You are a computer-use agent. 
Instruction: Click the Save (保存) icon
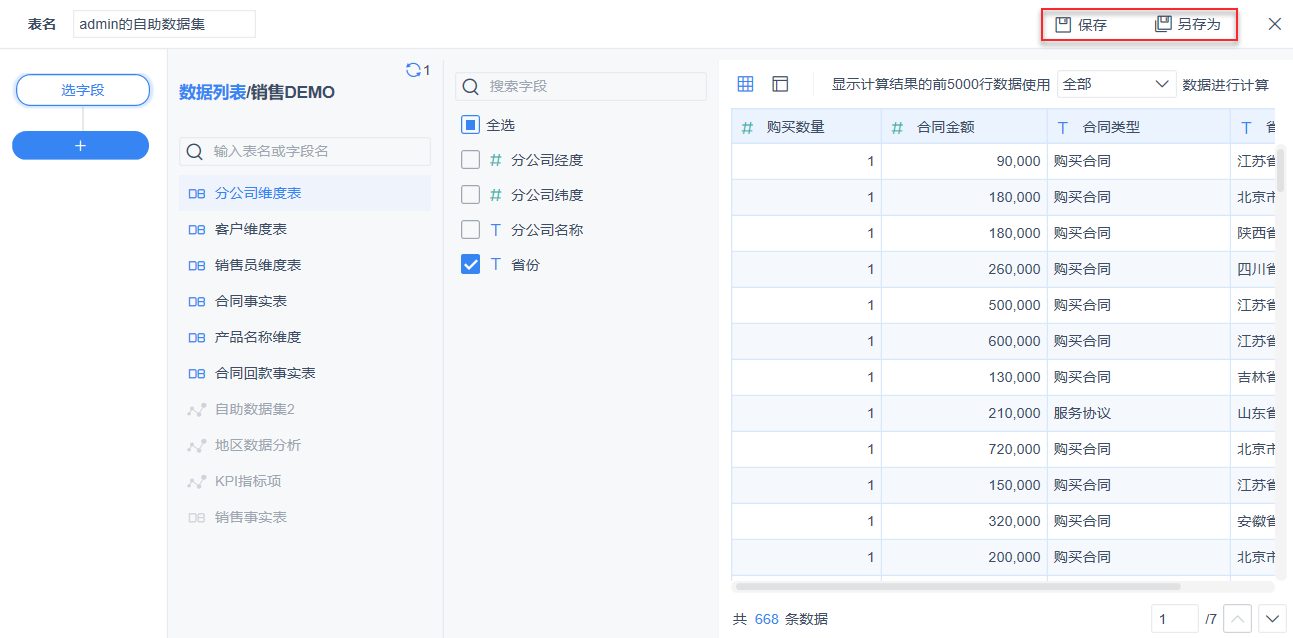[x=1064, y=25]
